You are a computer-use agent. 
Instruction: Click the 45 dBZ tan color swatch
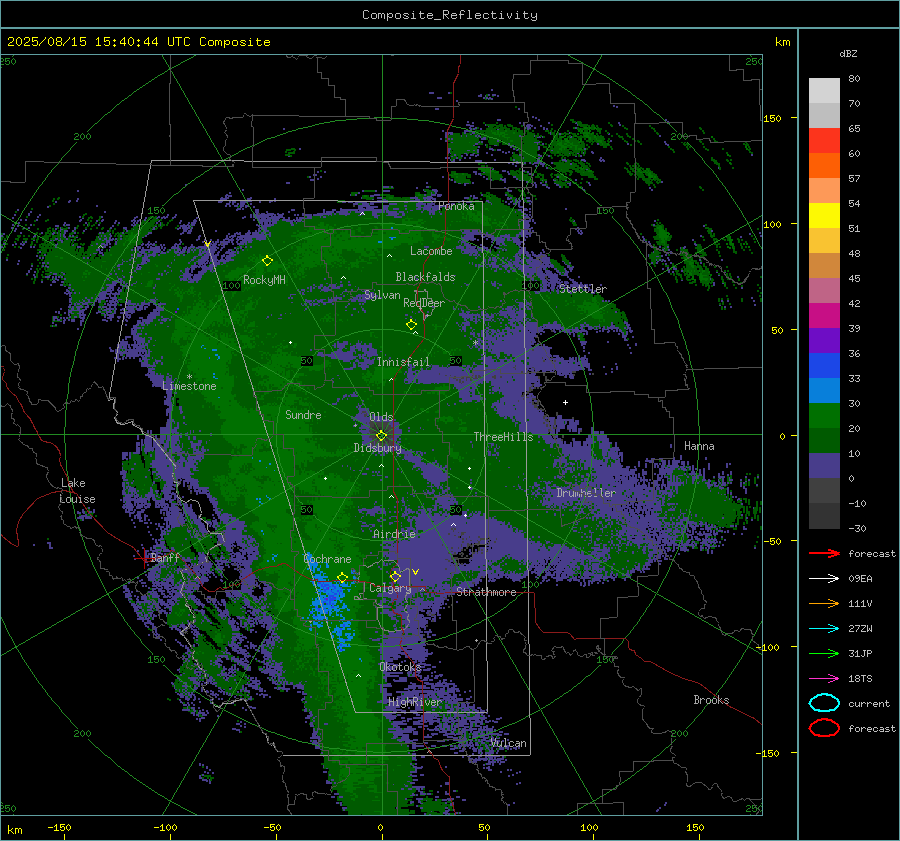click(824, 265)
